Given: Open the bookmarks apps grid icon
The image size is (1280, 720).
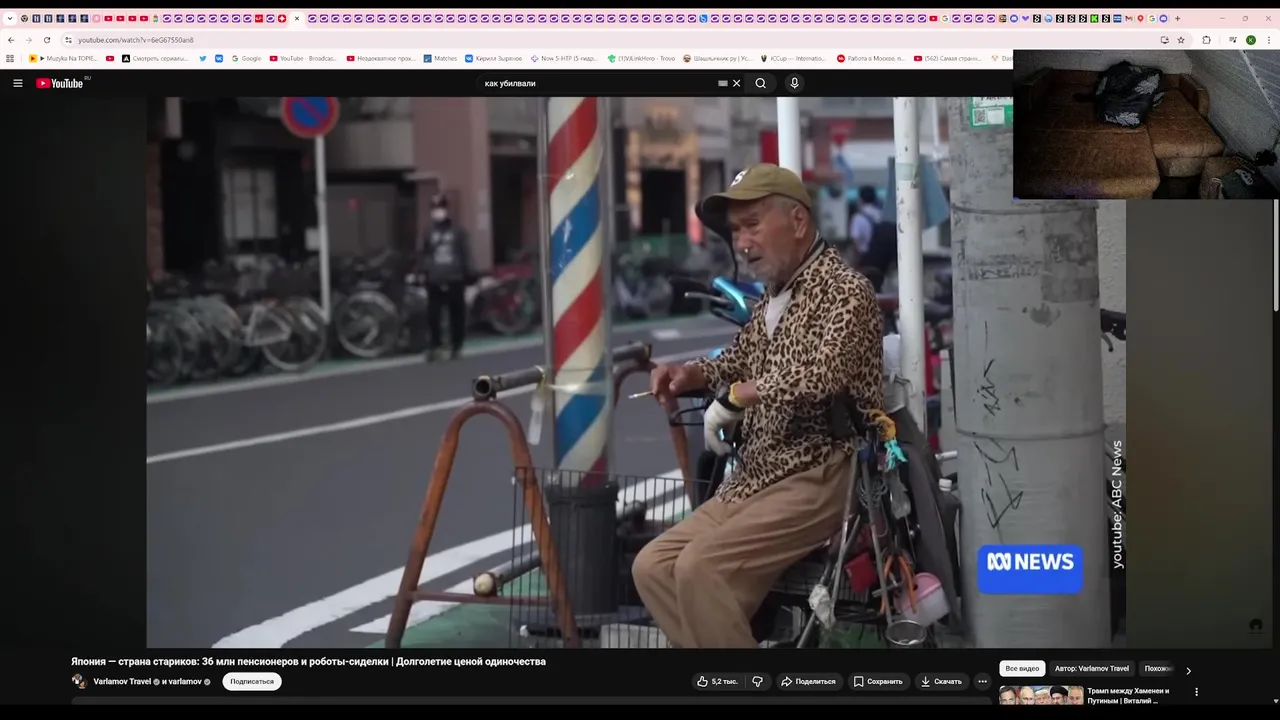Looking at the screenshot, I should (x=10, y=58).
